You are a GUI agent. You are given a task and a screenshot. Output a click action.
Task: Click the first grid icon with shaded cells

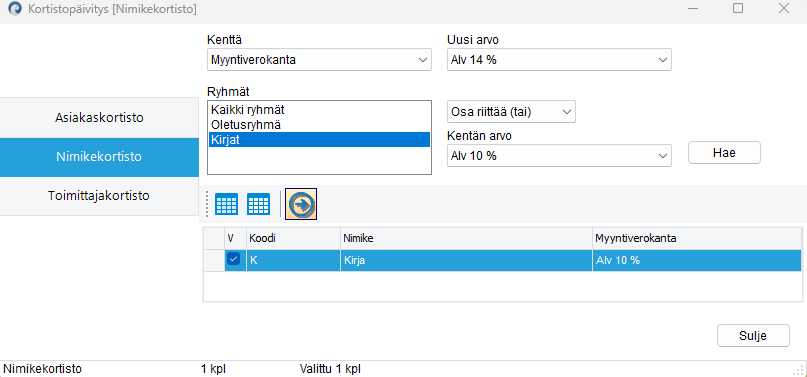pos(226,205)
